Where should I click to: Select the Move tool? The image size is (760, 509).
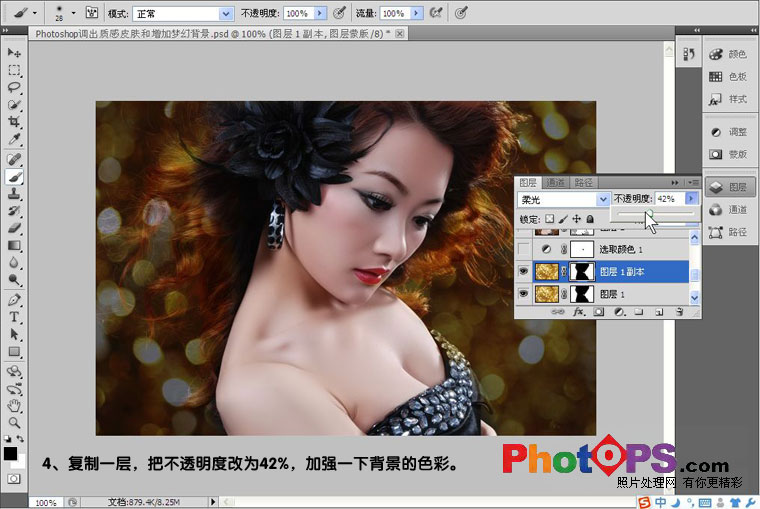point(14,52)
